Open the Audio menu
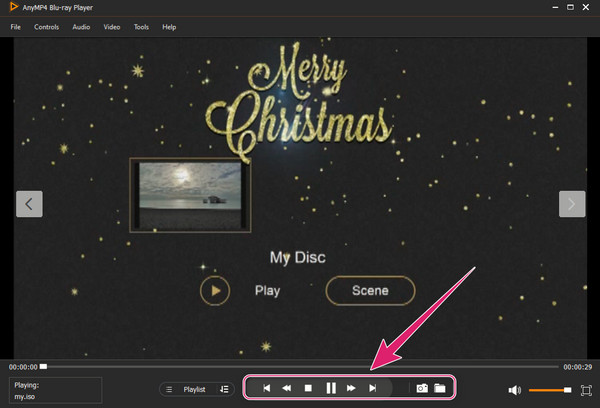Image resolution: width=600 pixels, height=408 pixels. 81,27
